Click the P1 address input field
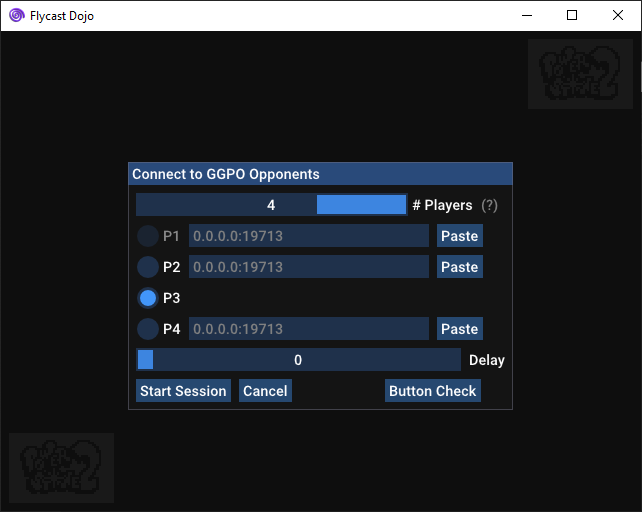This screenshot has height=512, width=642. (309, 236)
